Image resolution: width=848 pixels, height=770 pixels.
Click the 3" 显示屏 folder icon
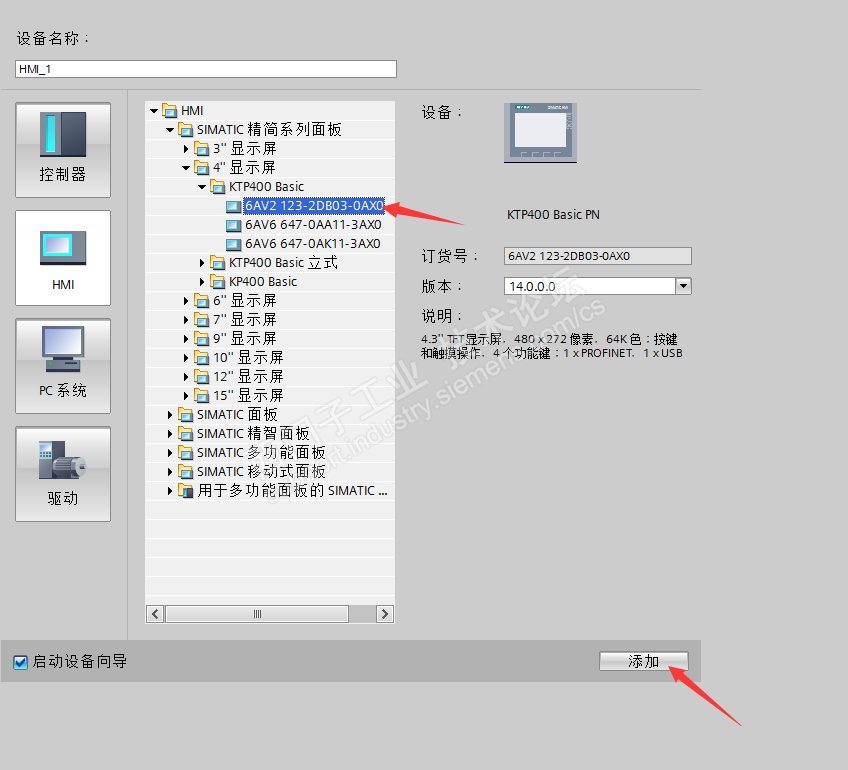(202, 149)
